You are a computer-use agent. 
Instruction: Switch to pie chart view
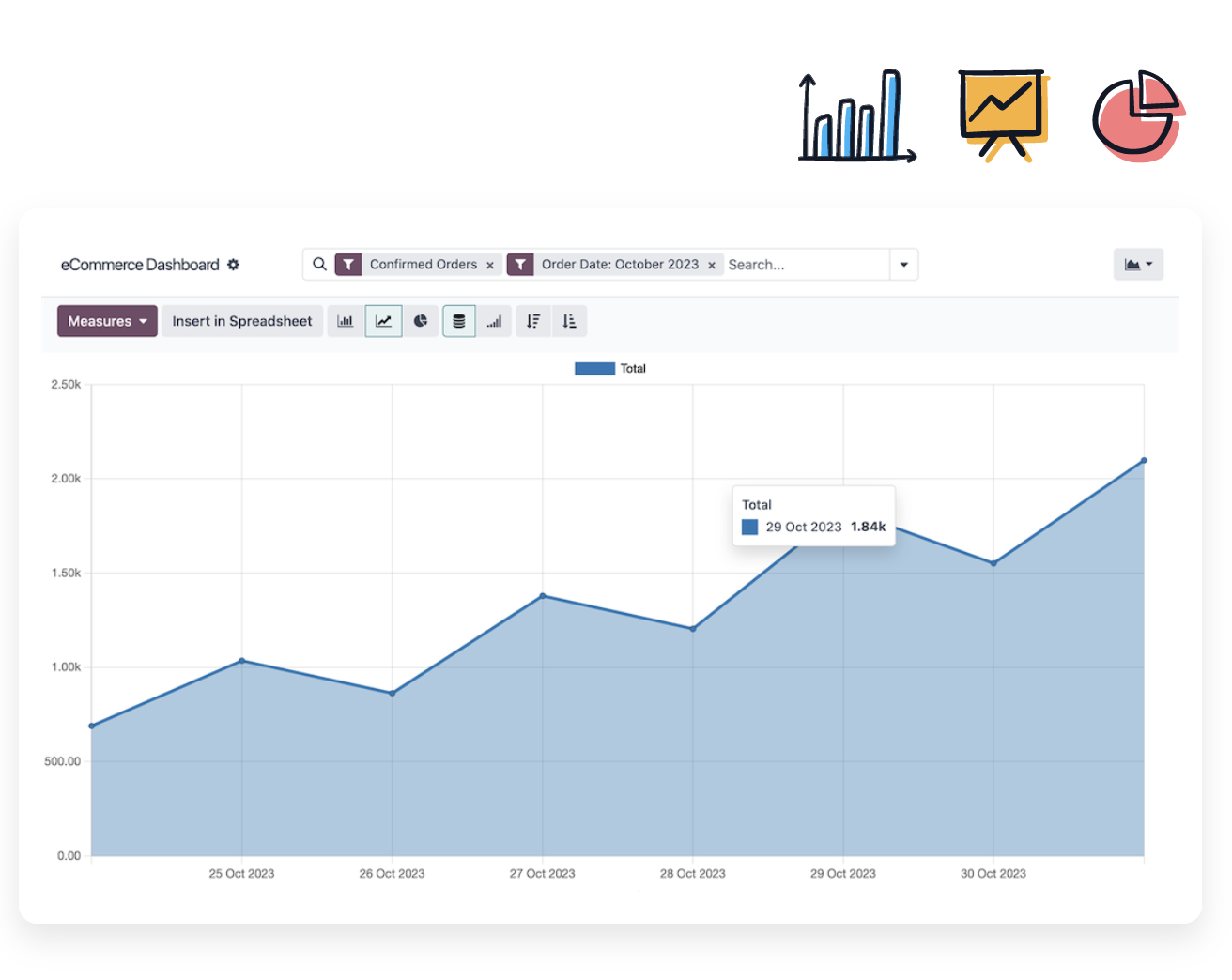(x=421, y=321)
